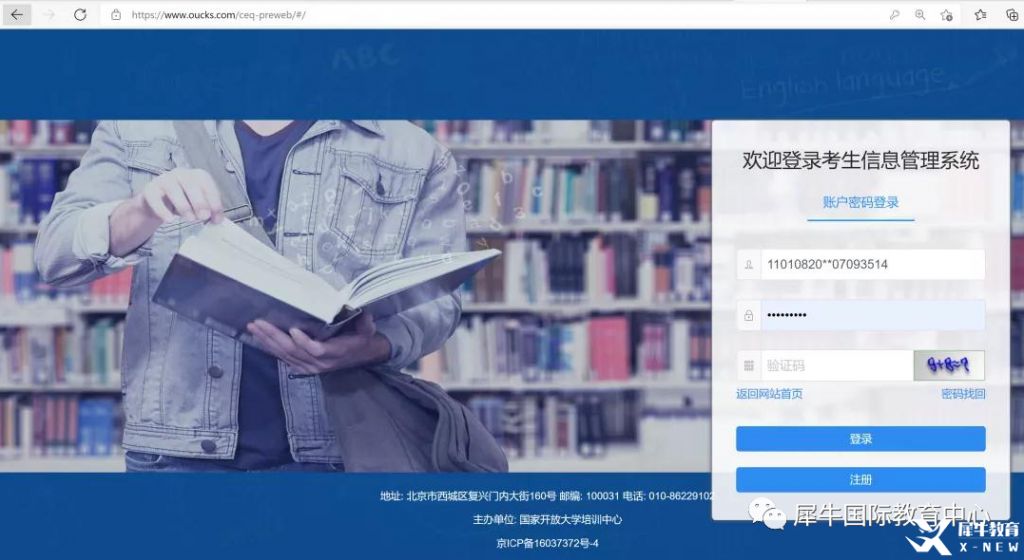1024x560 pixels.
Task: Click the grid icon beside 验证码 field
Action: 748,365
